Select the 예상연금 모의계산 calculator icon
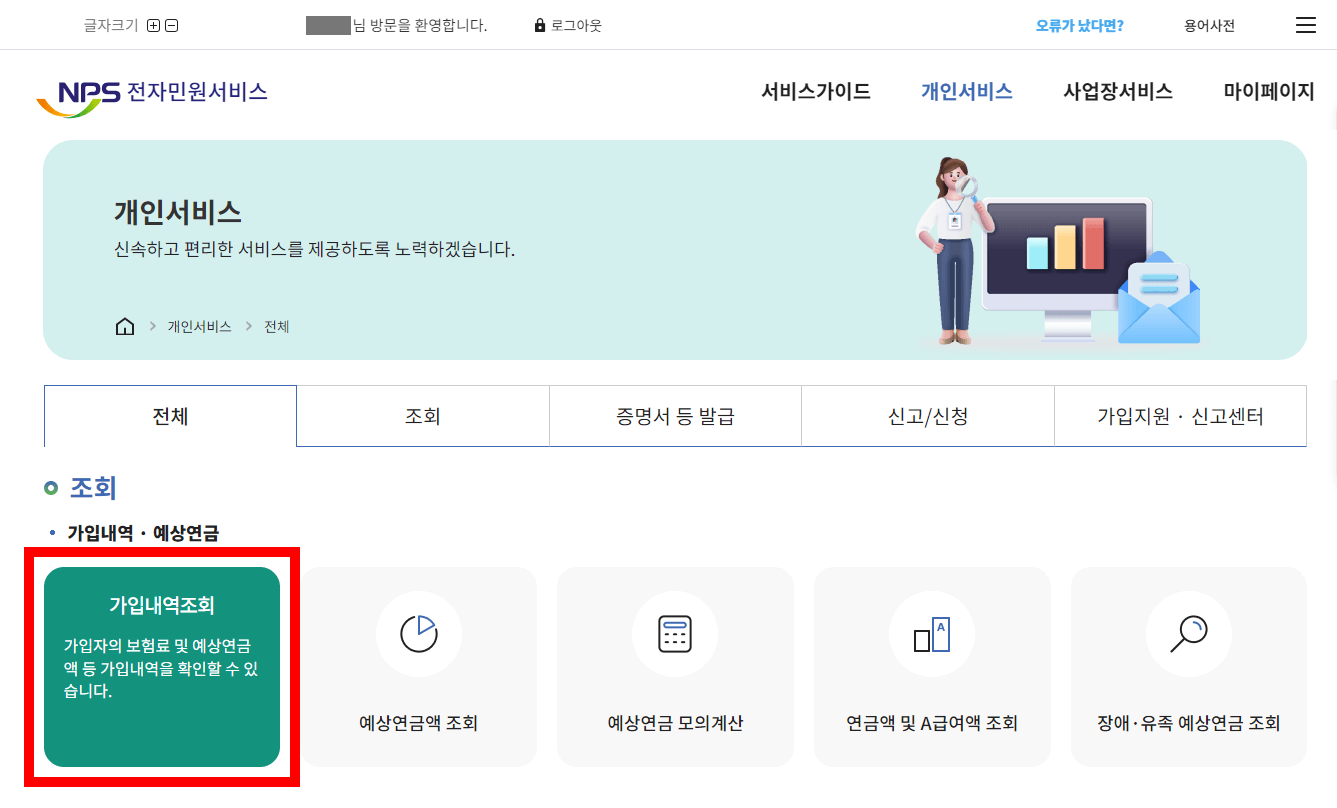This screenshot has width=1337, height=808. 675,633
